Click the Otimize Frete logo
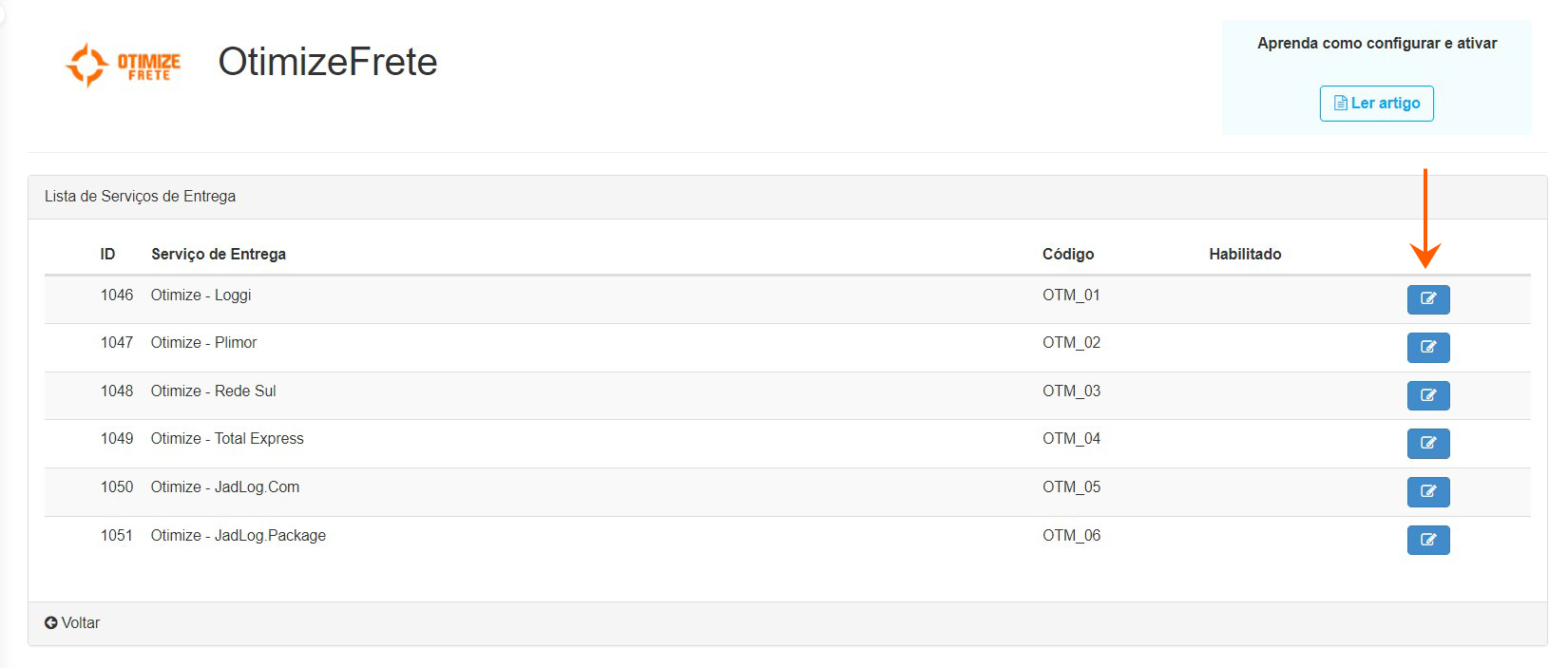Viewport: 1568px width, 668px height. [x=123, y=65]
